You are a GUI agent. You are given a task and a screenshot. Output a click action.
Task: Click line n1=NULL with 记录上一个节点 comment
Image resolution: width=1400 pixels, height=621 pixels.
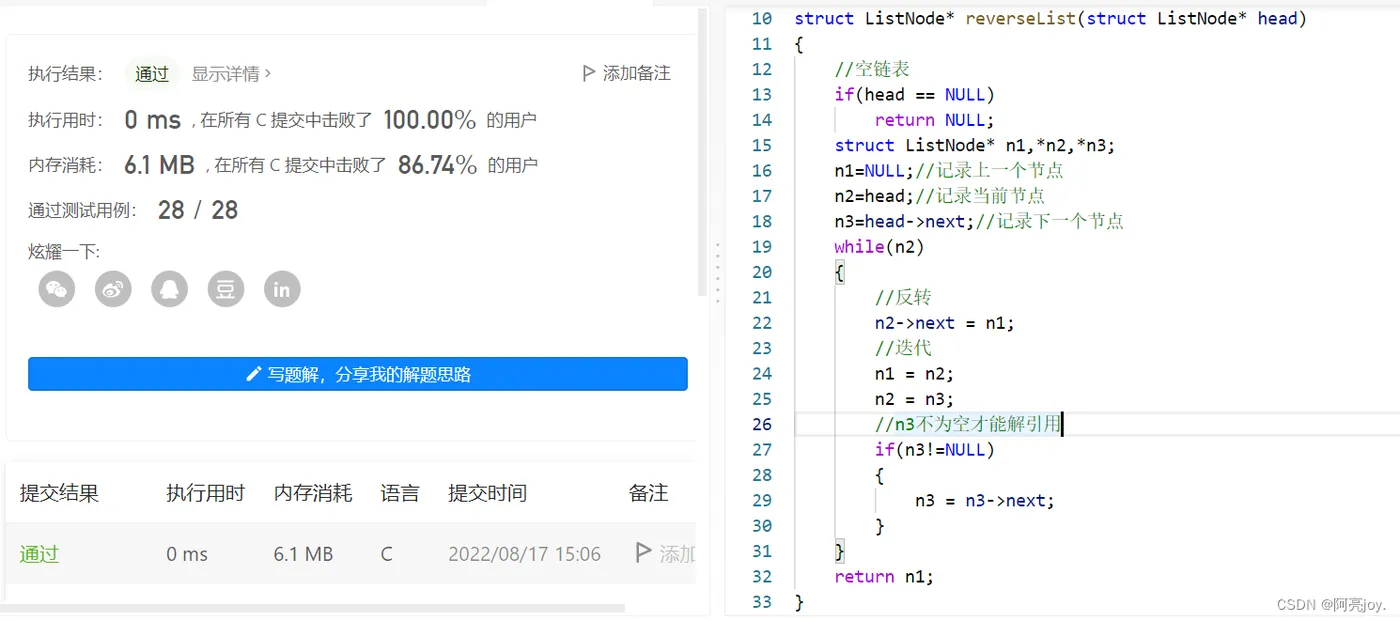pos(949,170)
